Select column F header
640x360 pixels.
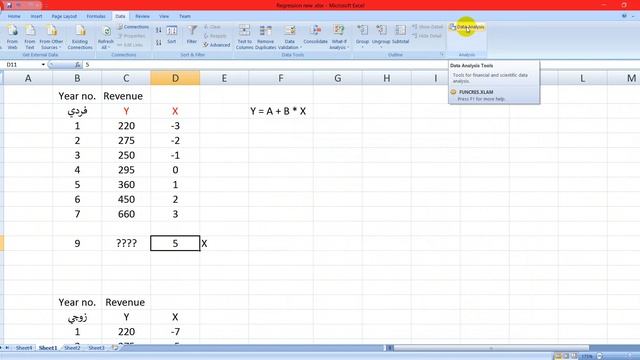pos(281,78)
